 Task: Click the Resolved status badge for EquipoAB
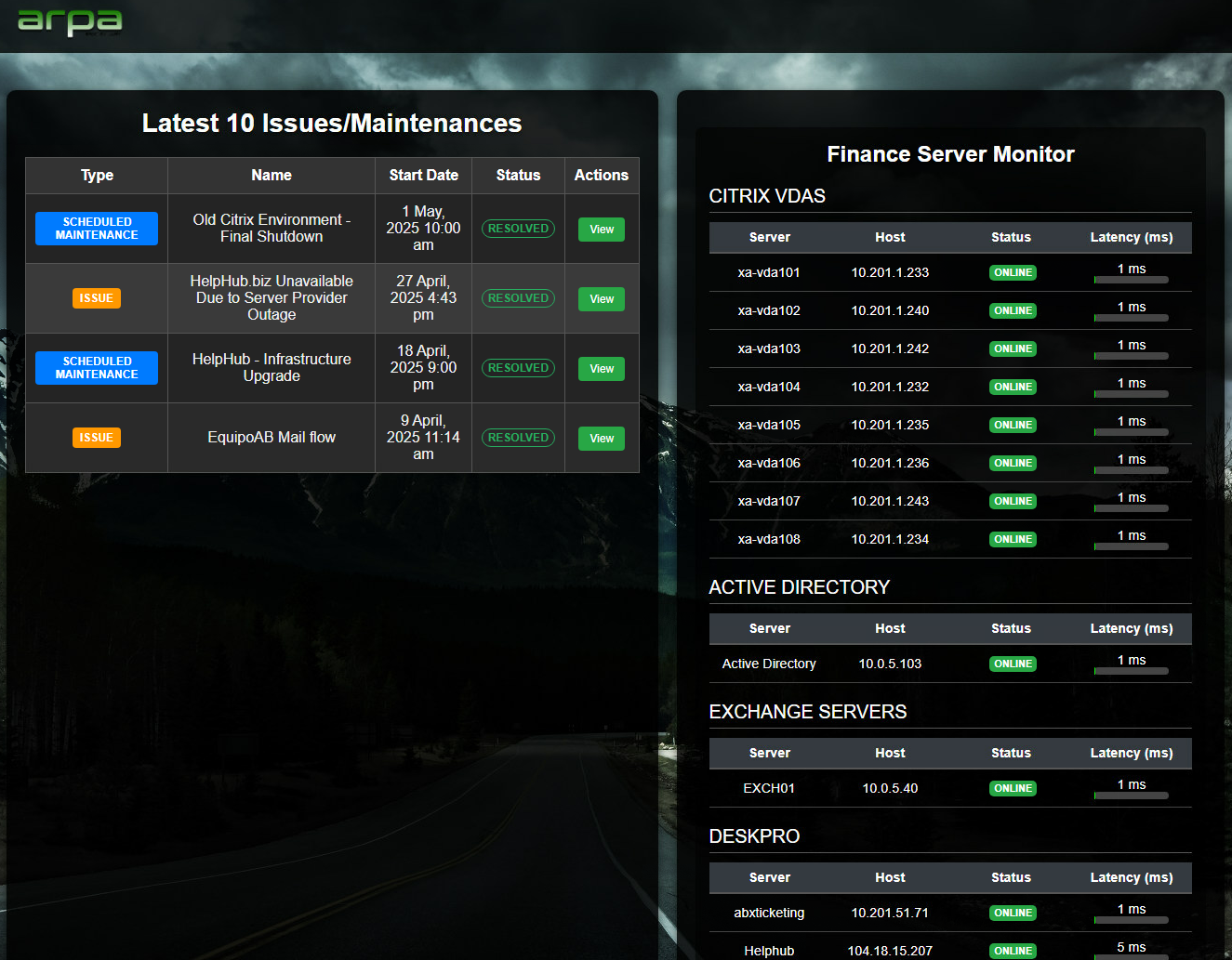[x=518, y=438]
